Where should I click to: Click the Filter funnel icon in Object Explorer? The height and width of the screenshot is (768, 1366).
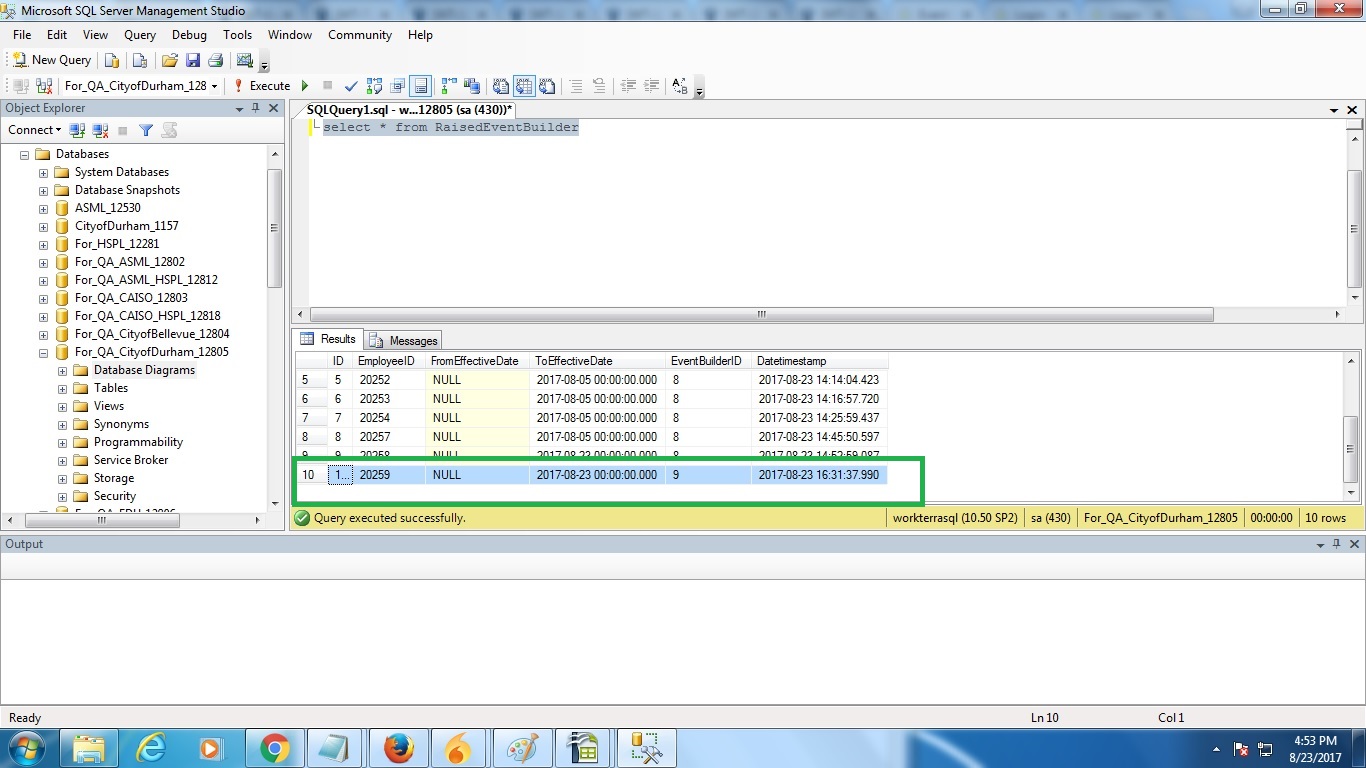point(146,130)
